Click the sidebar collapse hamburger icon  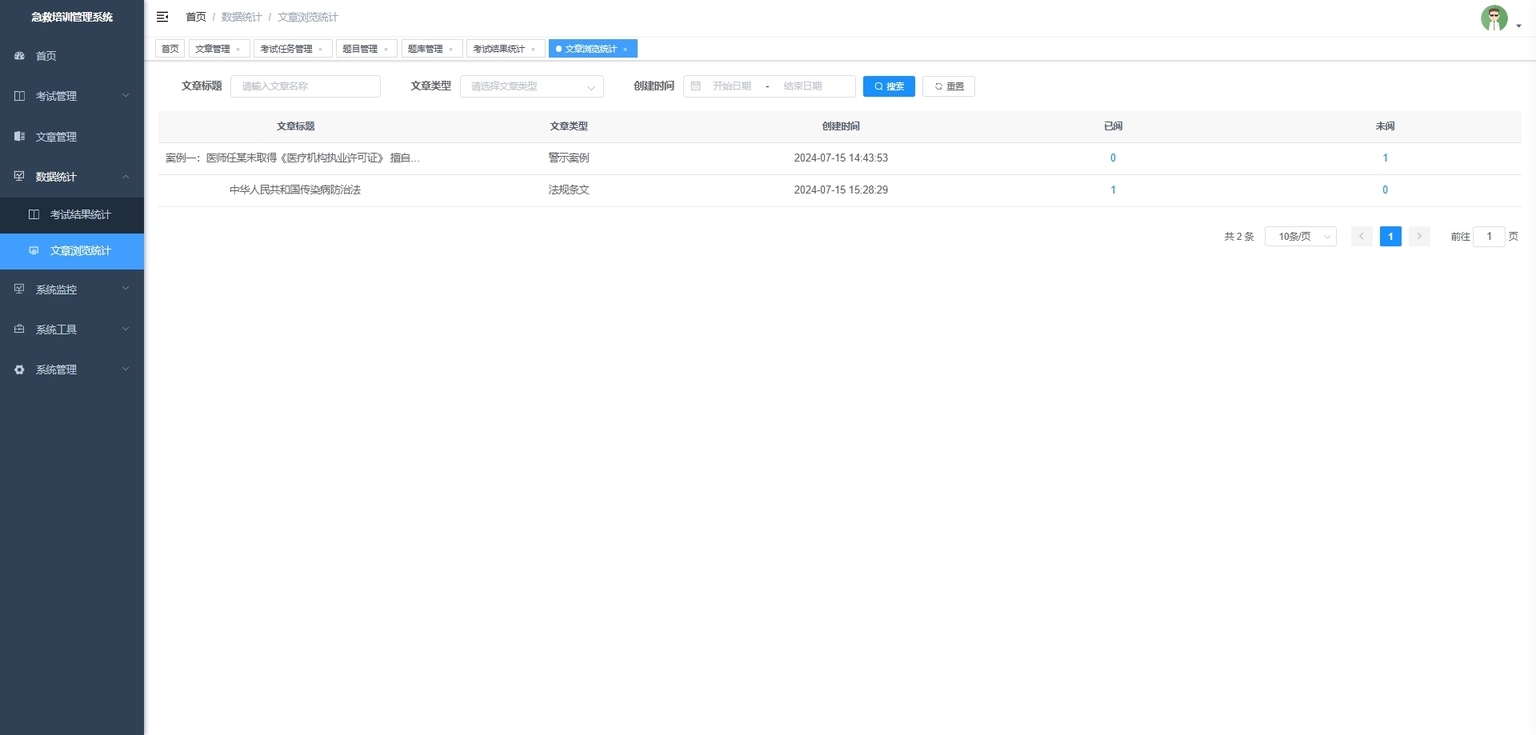[x=163, y=17]
